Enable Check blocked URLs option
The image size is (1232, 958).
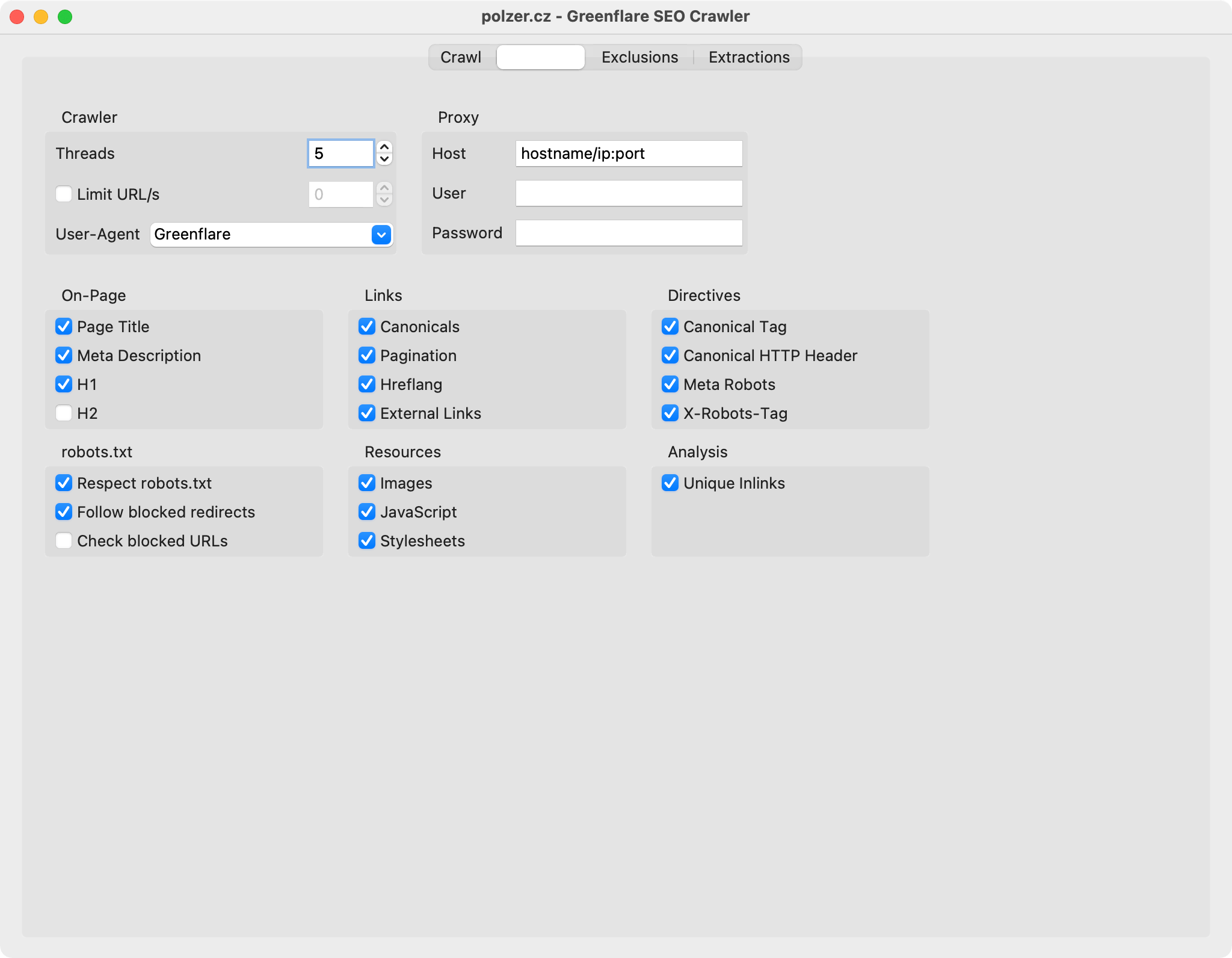click(x=64, y=540)
